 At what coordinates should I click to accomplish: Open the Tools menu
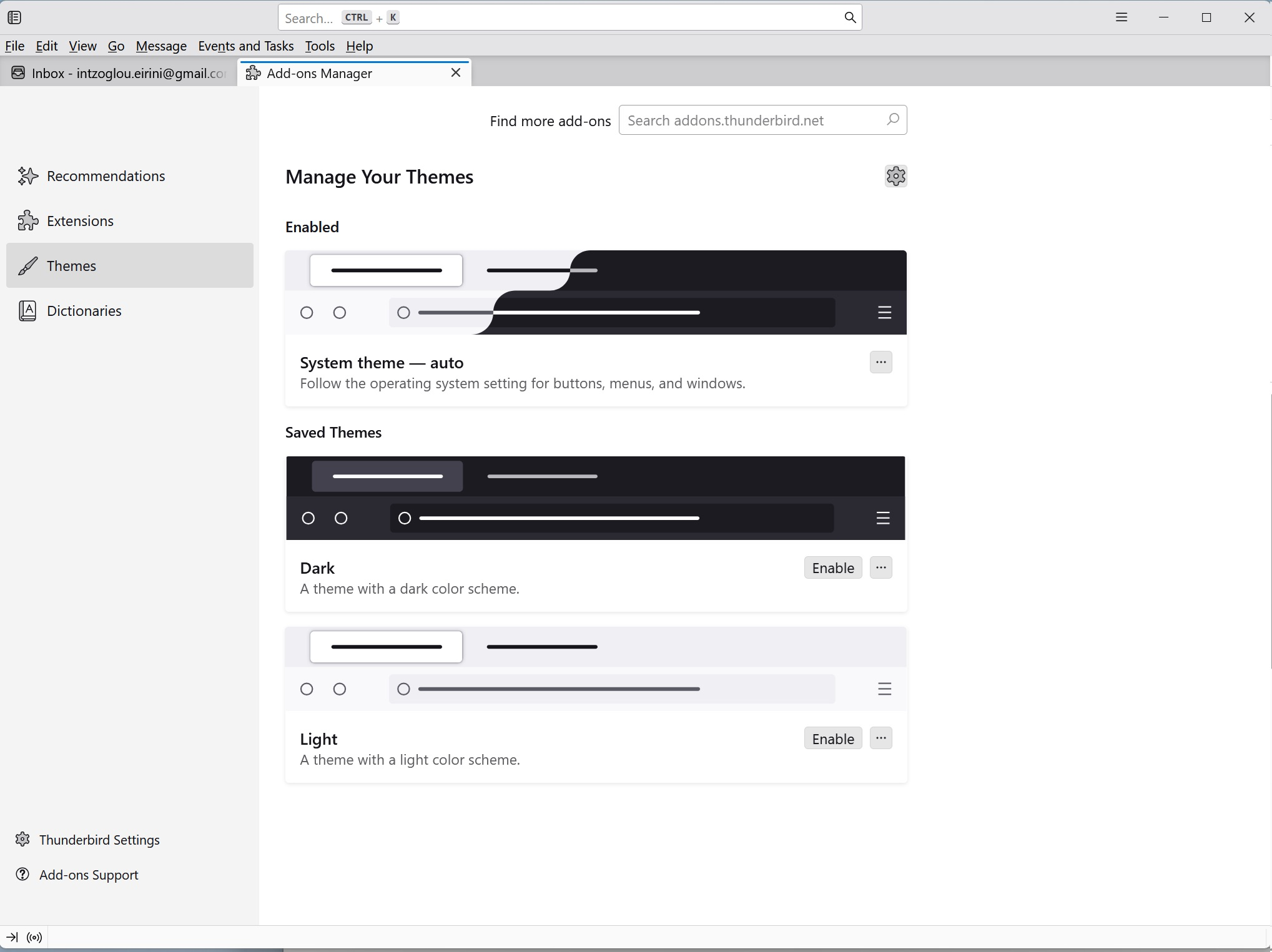point(320,46)
